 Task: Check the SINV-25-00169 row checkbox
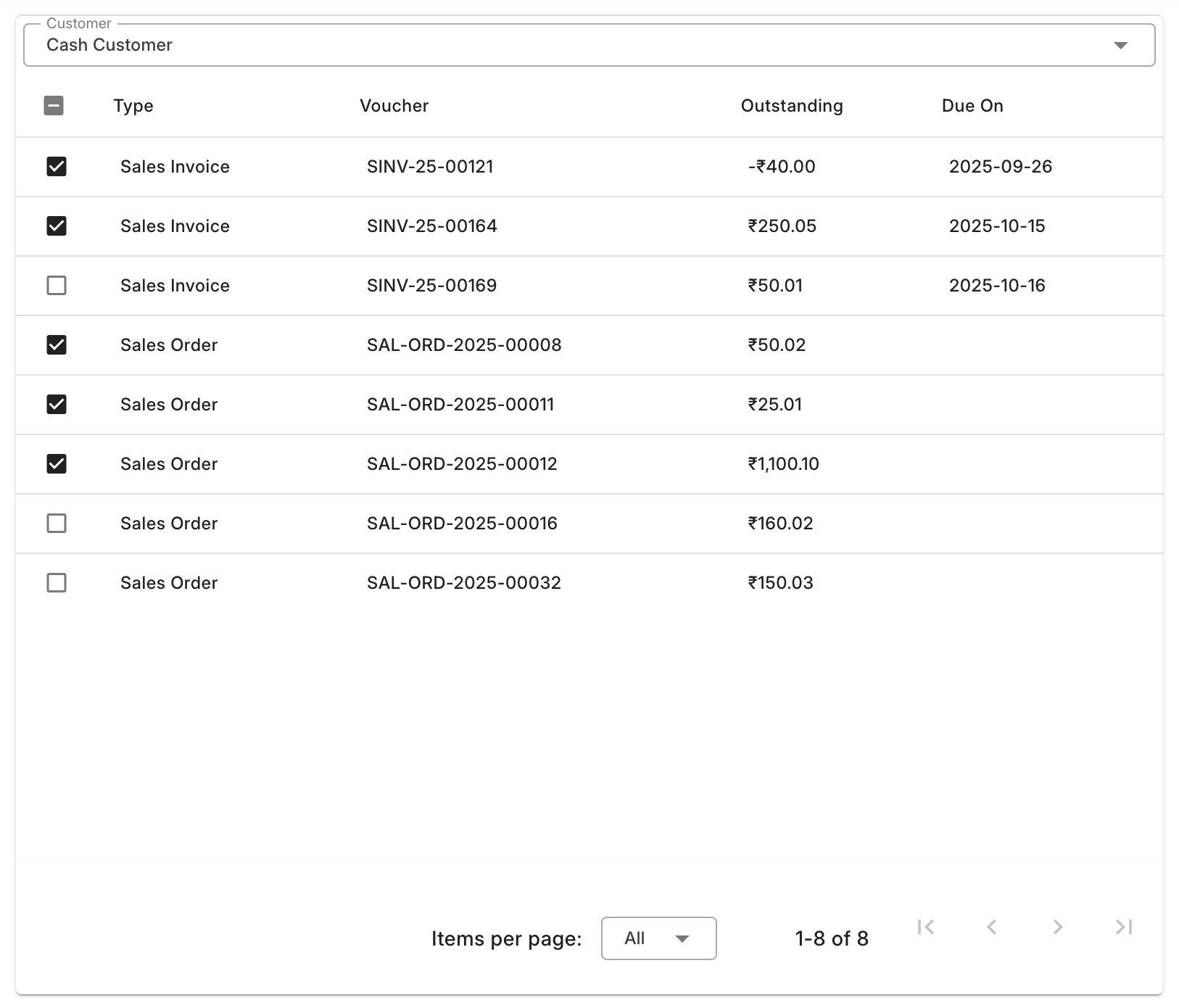coord(57,286)
